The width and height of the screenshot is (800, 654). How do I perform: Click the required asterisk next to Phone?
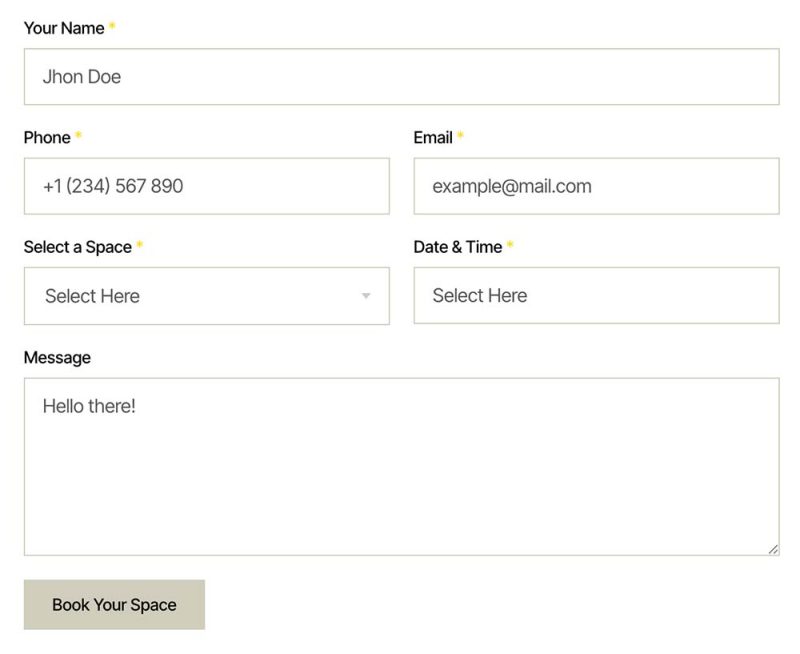(x=78, y=136)
